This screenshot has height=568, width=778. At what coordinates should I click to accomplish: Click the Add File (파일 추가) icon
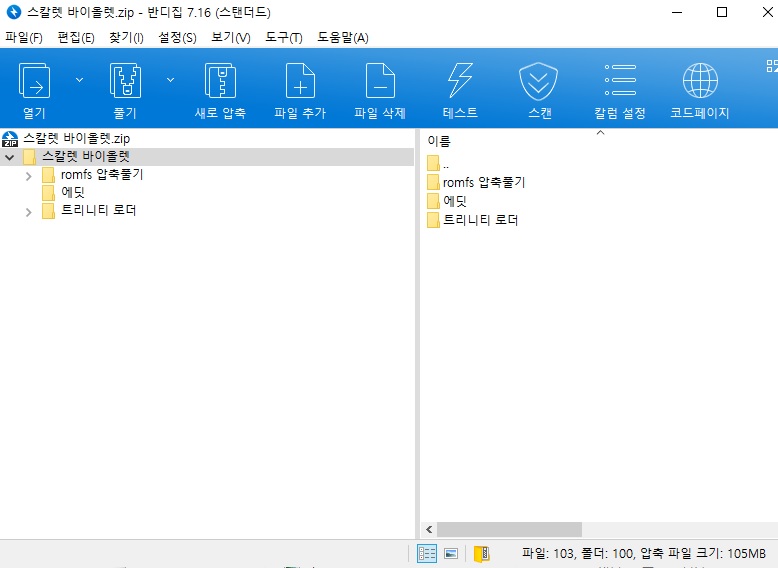[x=300, y=80]
